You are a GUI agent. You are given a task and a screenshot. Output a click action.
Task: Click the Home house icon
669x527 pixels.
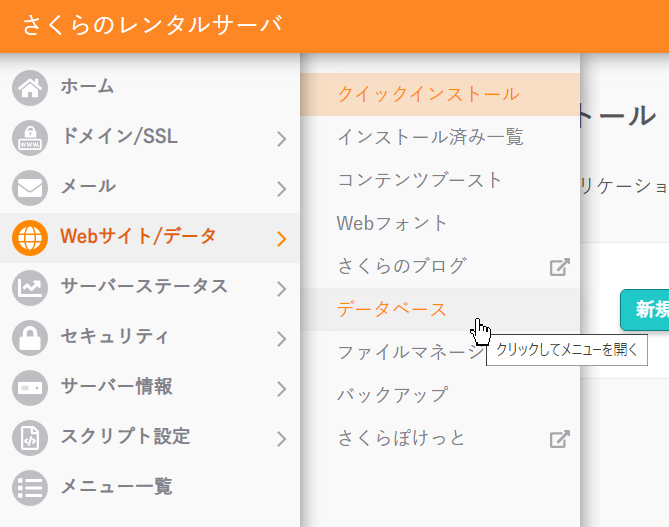click(x=30, y=88)
